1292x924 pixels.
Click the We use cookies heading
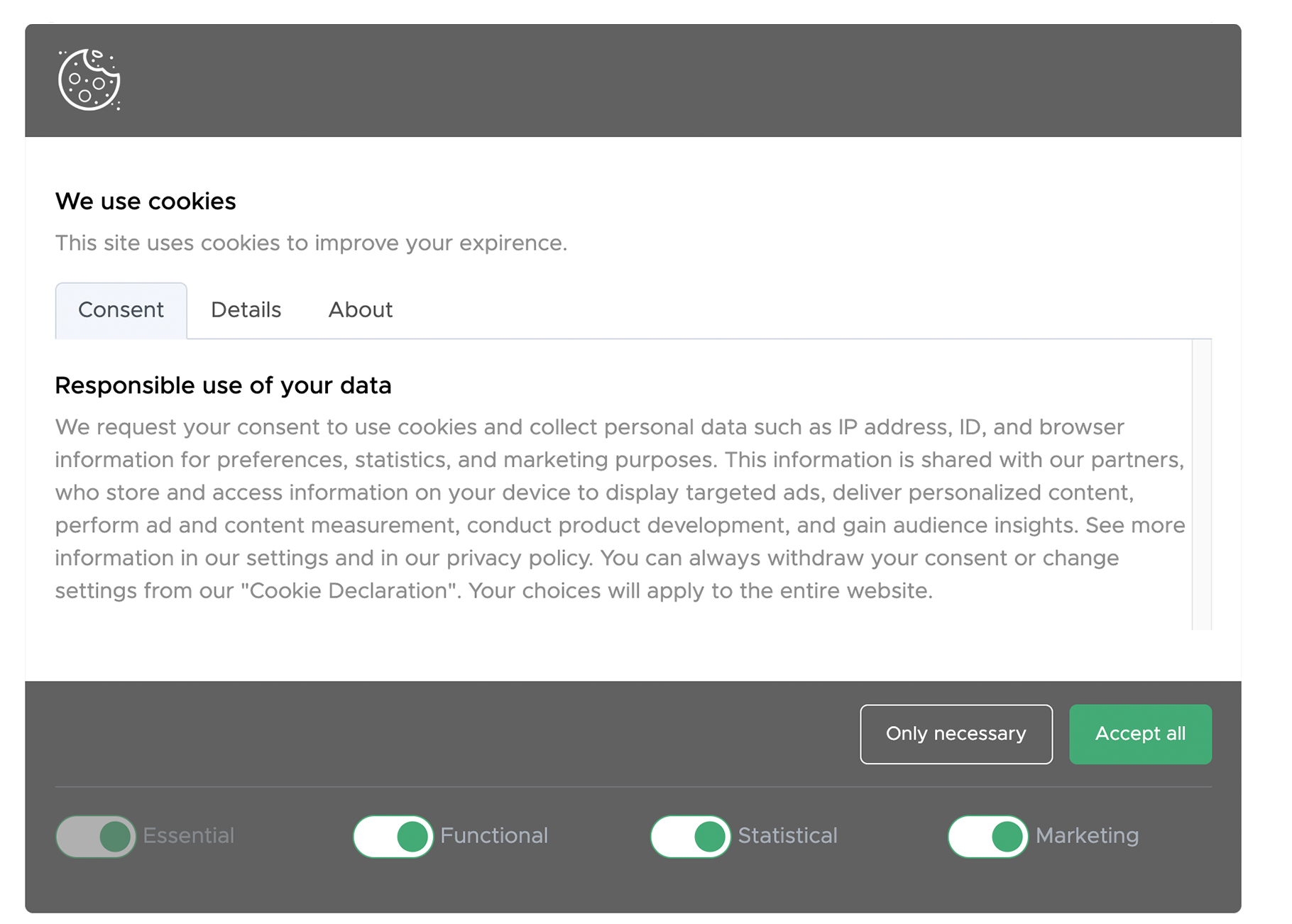point(146,202)
